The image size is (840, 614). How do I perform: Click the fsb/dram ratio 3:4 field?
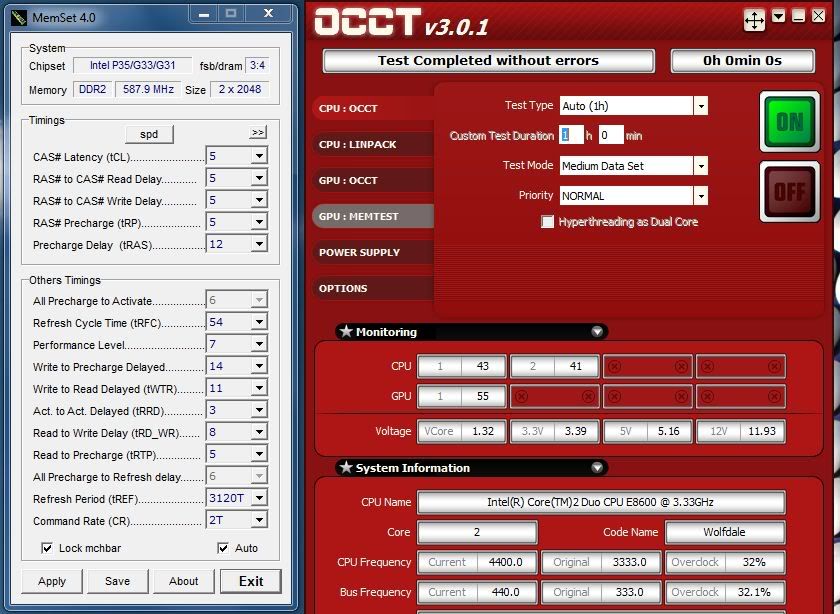258,65
